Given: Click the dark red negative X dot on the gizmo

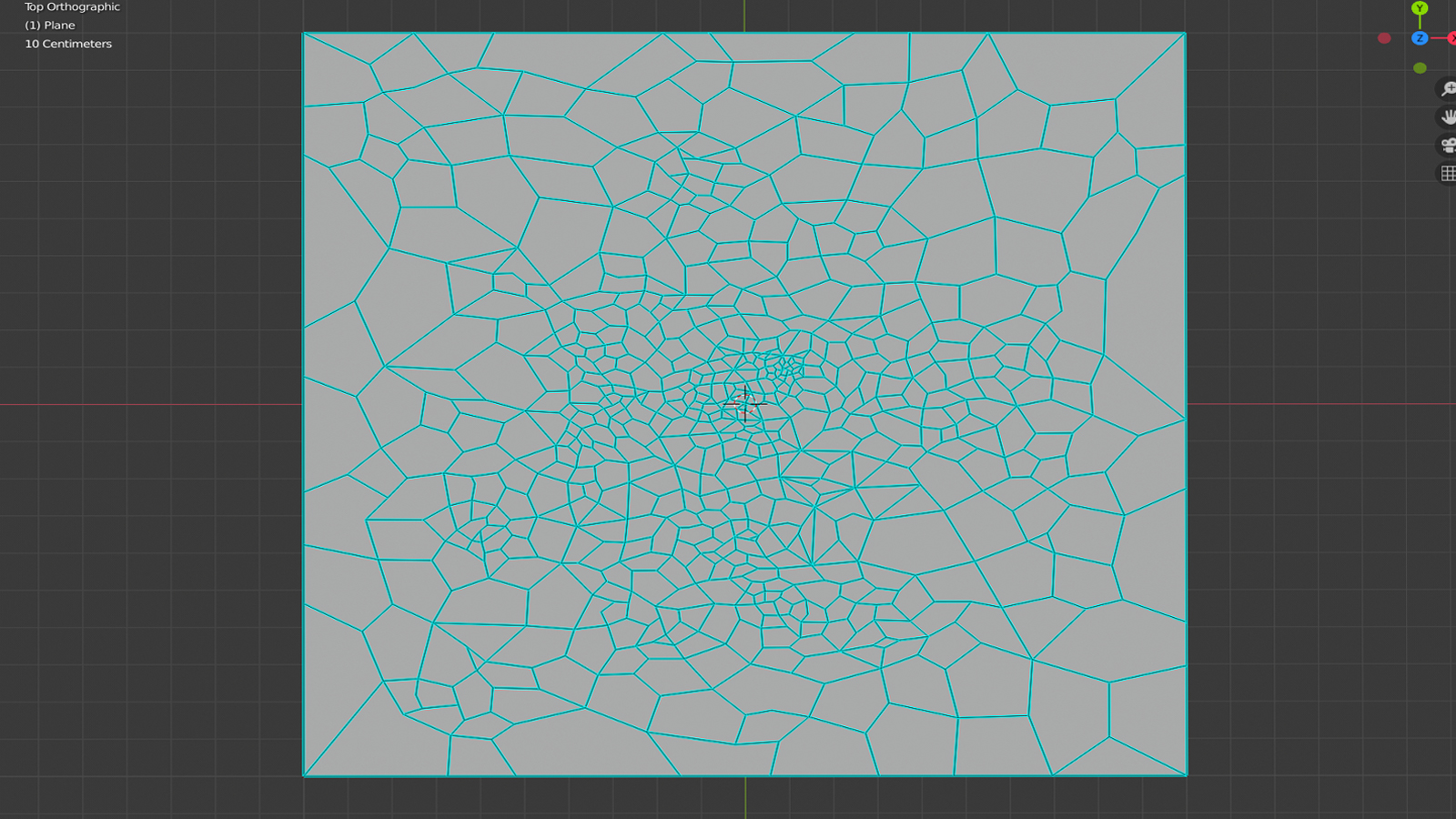Looking at the screenshot, I should coord(1384,38).
